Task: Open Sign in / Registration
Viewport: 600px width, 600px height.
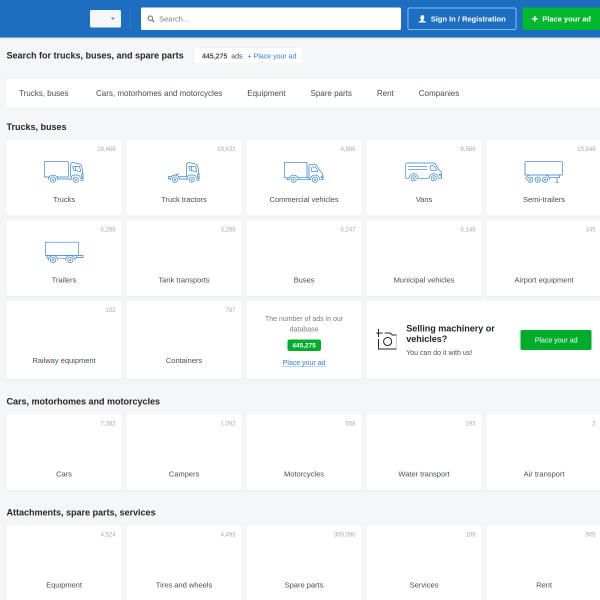Action: click(462, 19)
